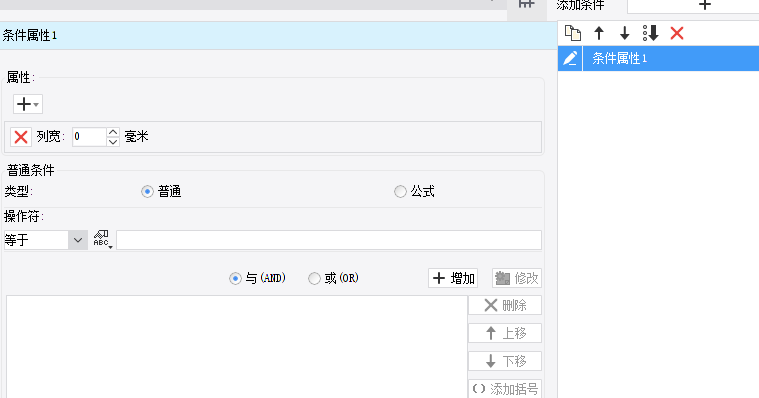This screenshot has width=759, height=398.
Task: Click the copy condition icon
Action: coord(573,33)
